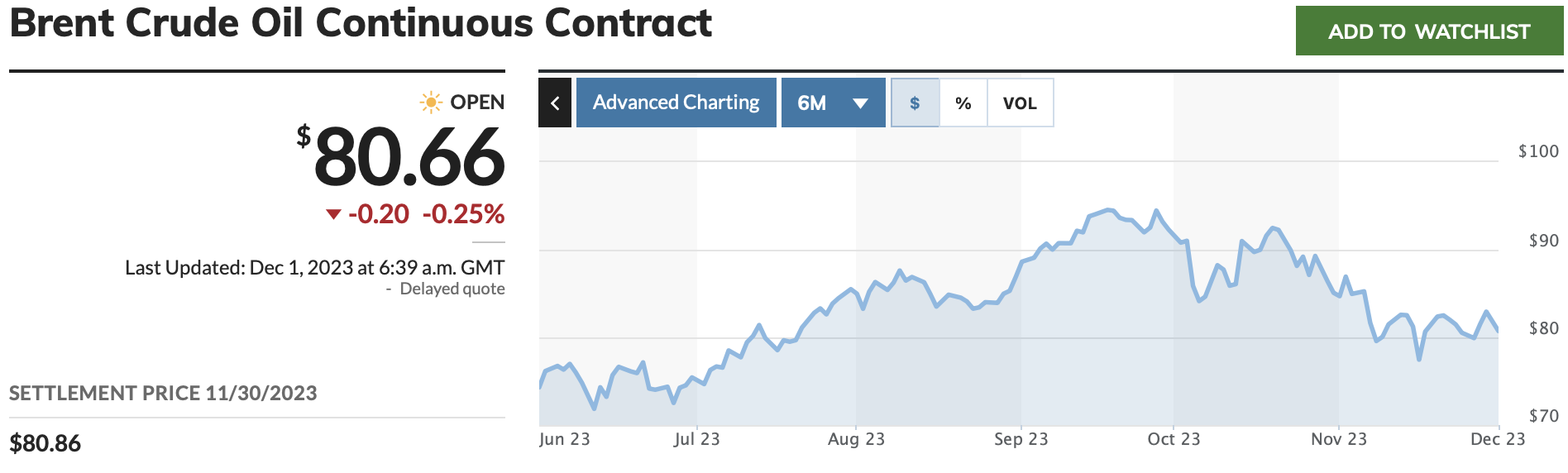This screenshot has height=473, width=1568.
Task: Click the sun market-open status icon
Action: click(431, 103)
